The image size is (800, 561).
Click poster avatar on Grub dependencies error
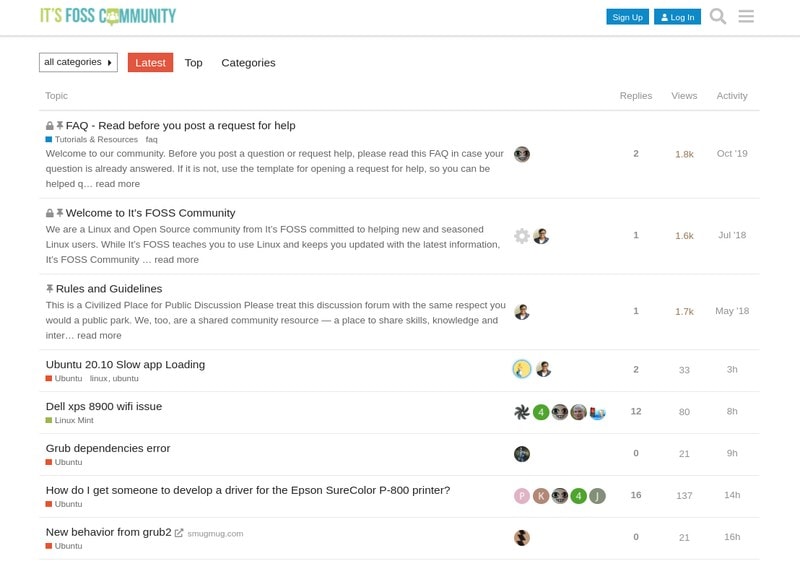tap(522, 454)
